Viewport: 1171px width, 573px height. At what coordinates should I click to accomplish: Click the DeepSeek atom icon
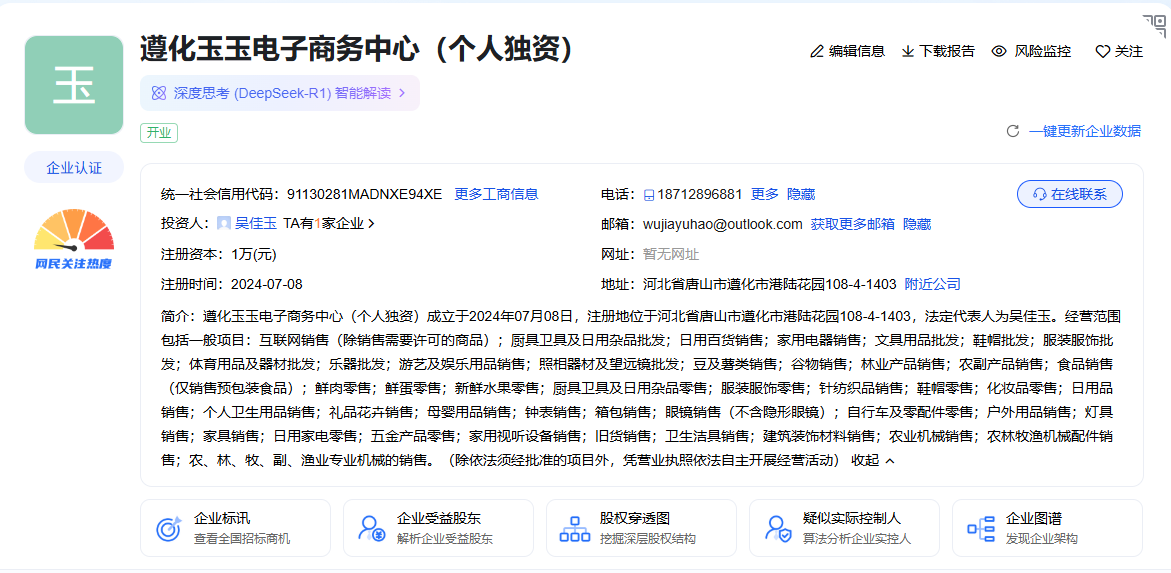[x=158, y=93]
